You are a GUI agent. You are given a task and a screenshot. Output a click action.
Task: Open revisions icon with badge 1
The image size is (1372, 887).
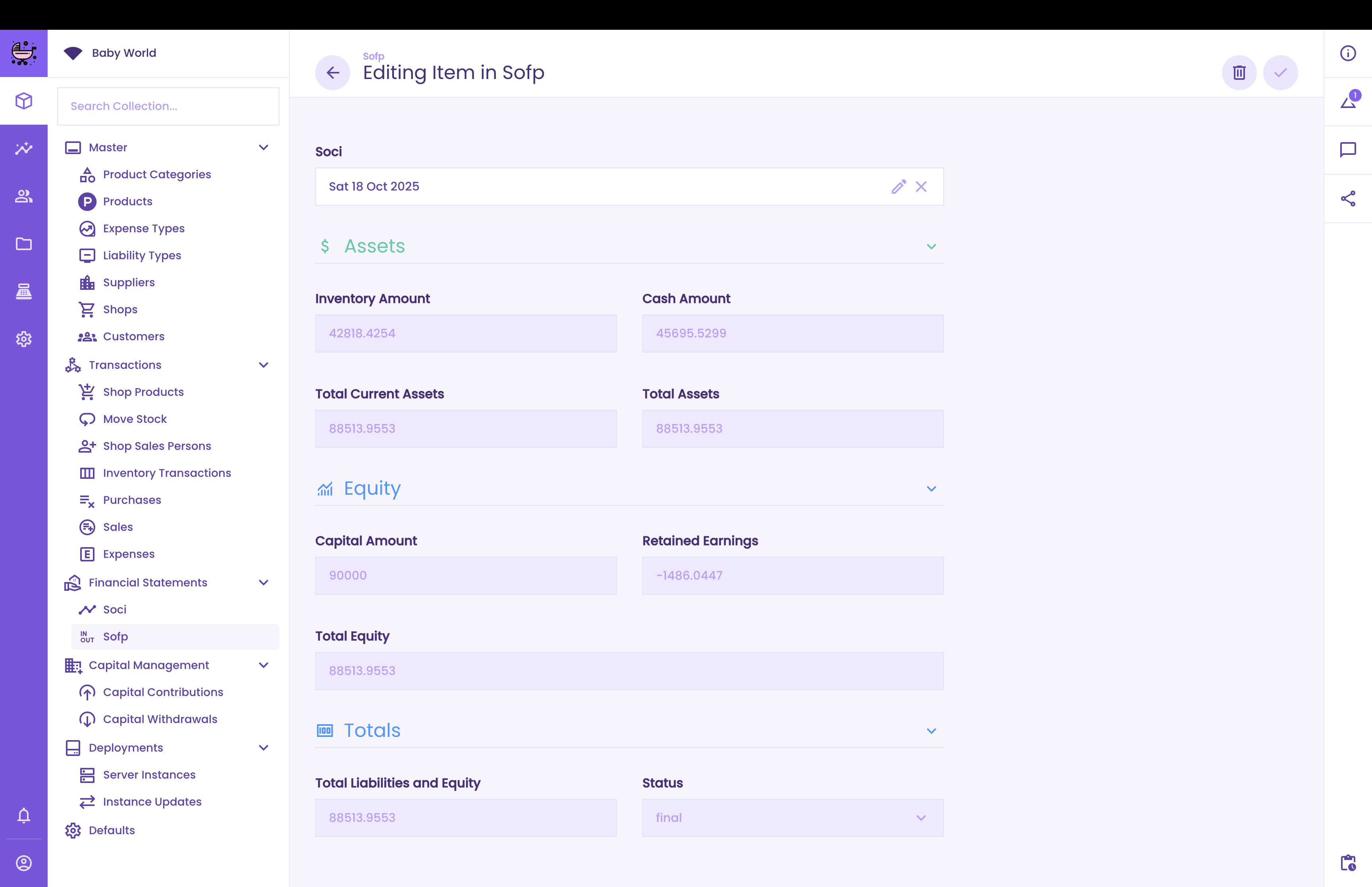click(x=1347, y=102)
